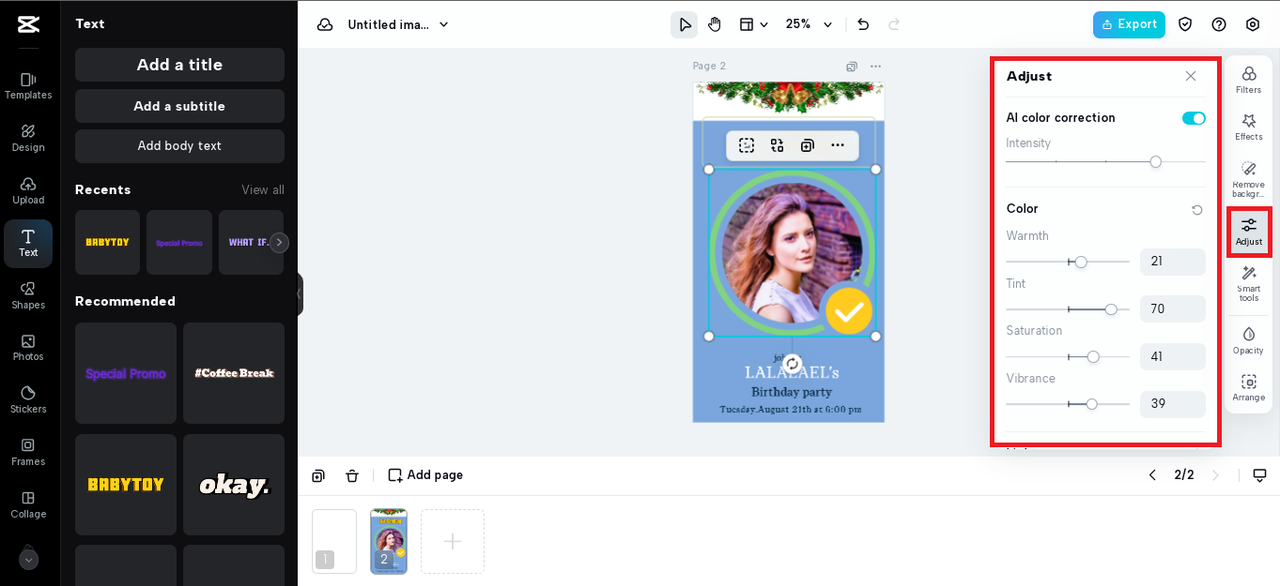Screen dimensions: 1280x586
Task: Open the Frames sidebar panel
Action: pyautogui.click(x=28, y=452)
